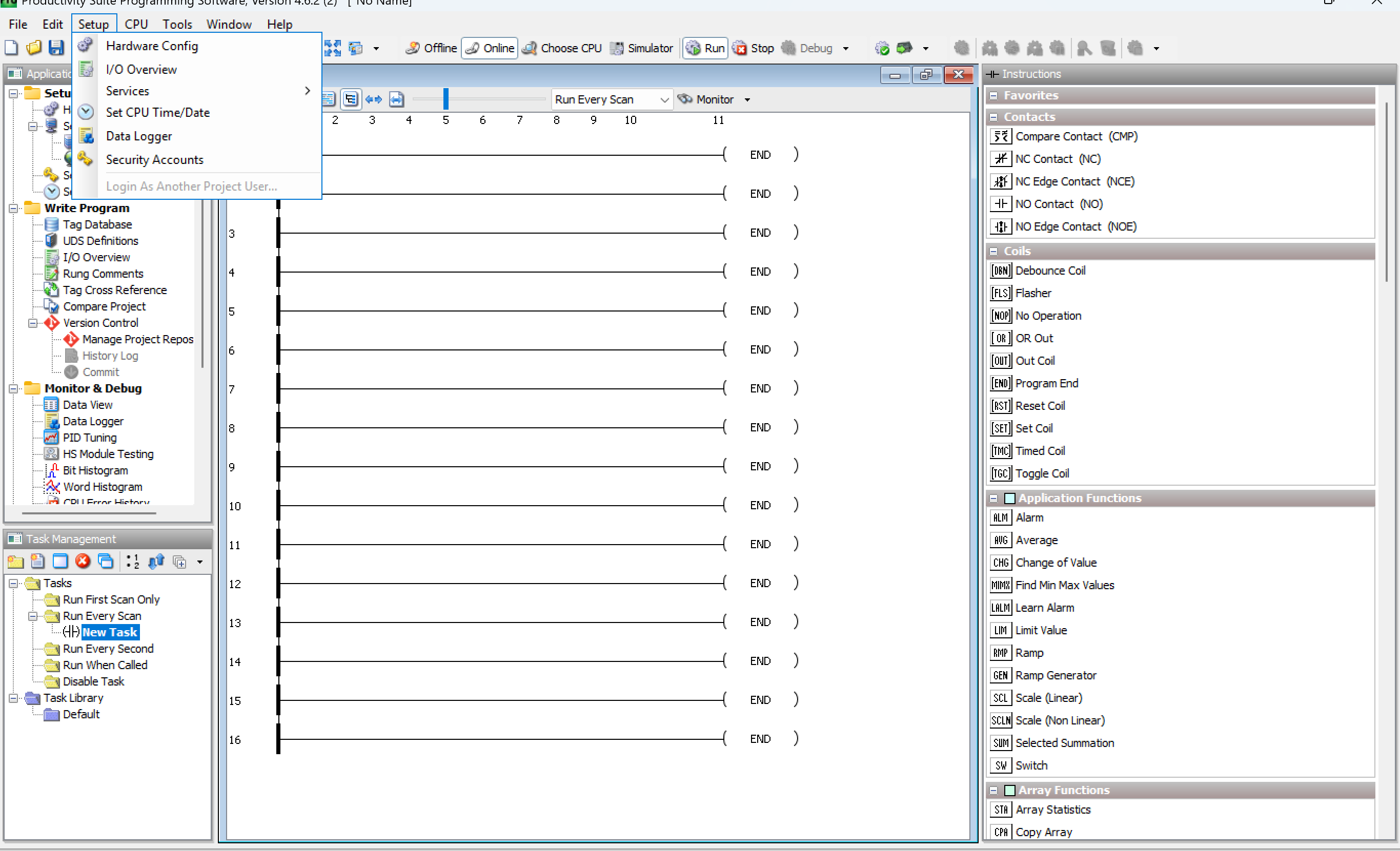Click the numbered 1-2 task order icon
1400x851 pixels.
tap(133, 562)
